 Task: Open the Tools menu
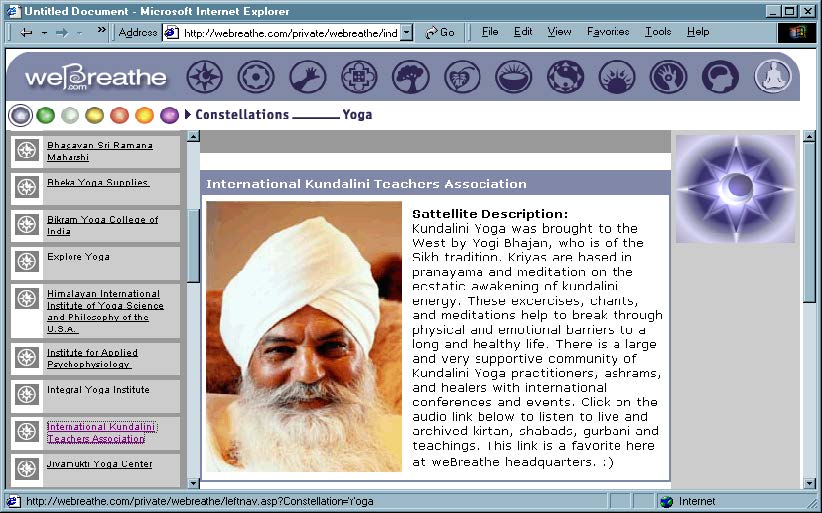(x=658, y=32)
